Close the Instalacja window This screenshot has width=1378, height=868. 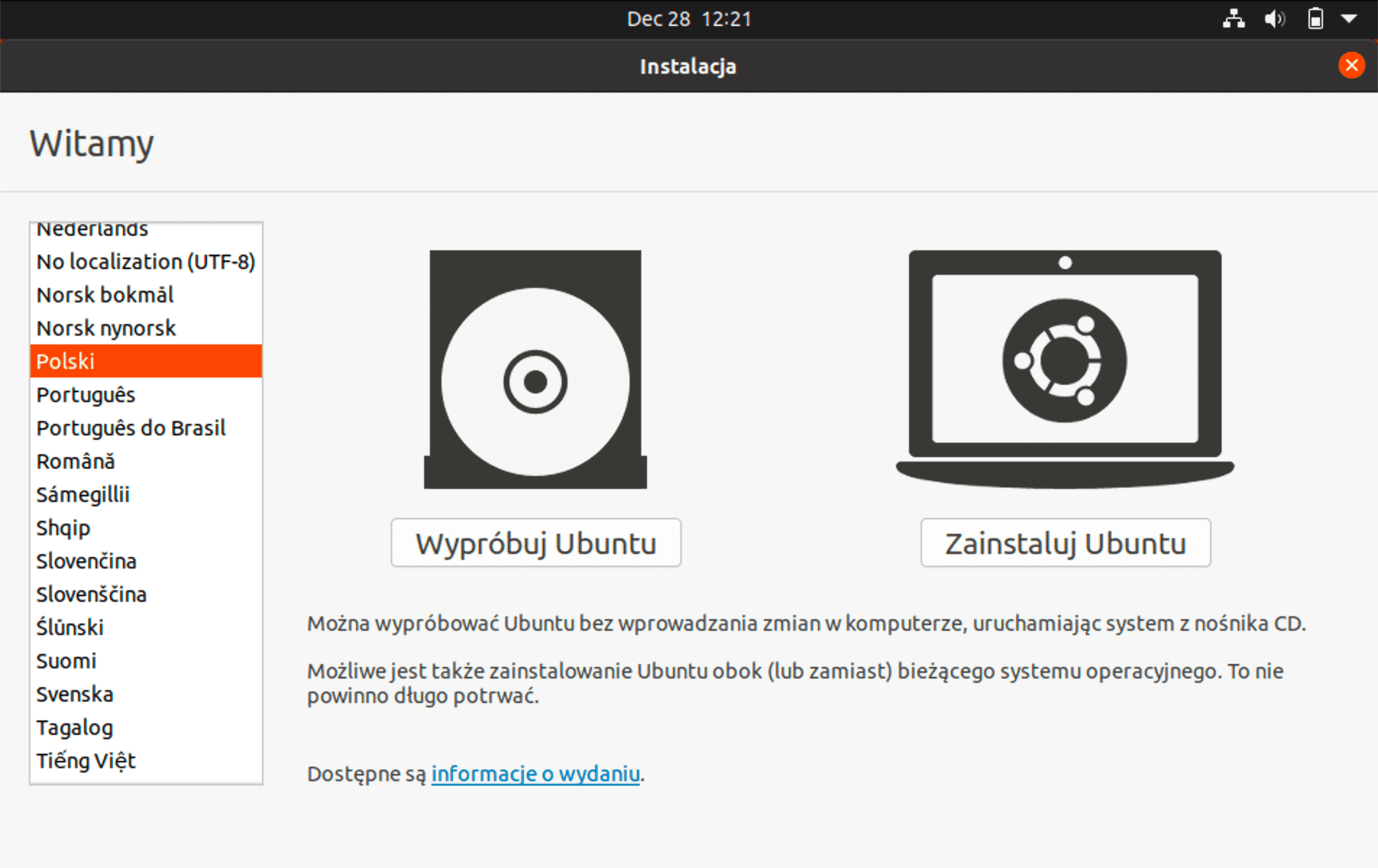[1351, 66]
